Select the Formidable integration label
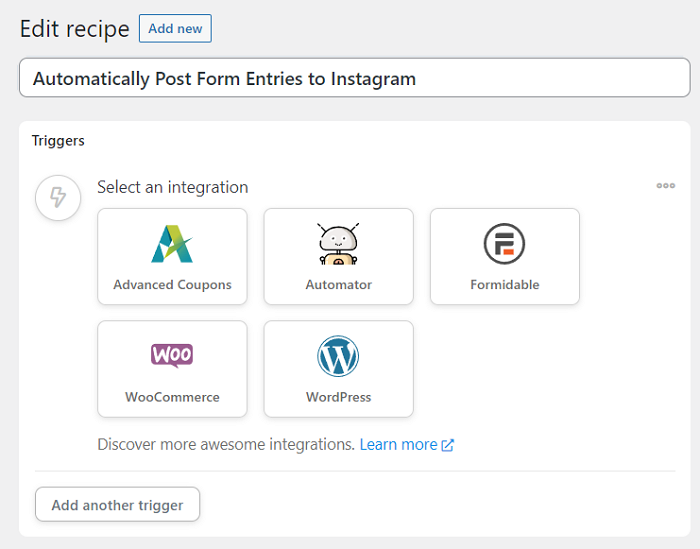Image resolution: width=700 pixels, height=549 pixels. pos(504,285)
